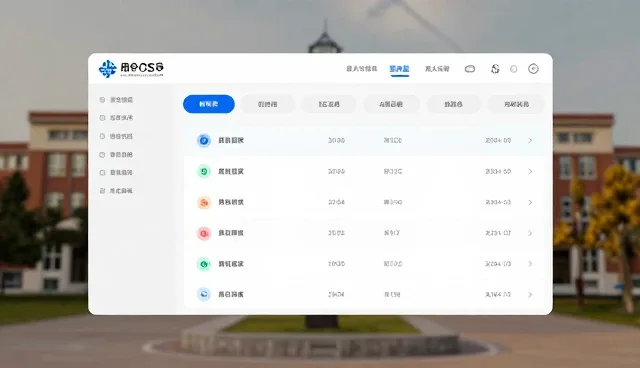The height and width of the screenshot is (368, 640).
Task: Switch to the last pill tab at right edge
Action: pos(516,104)
